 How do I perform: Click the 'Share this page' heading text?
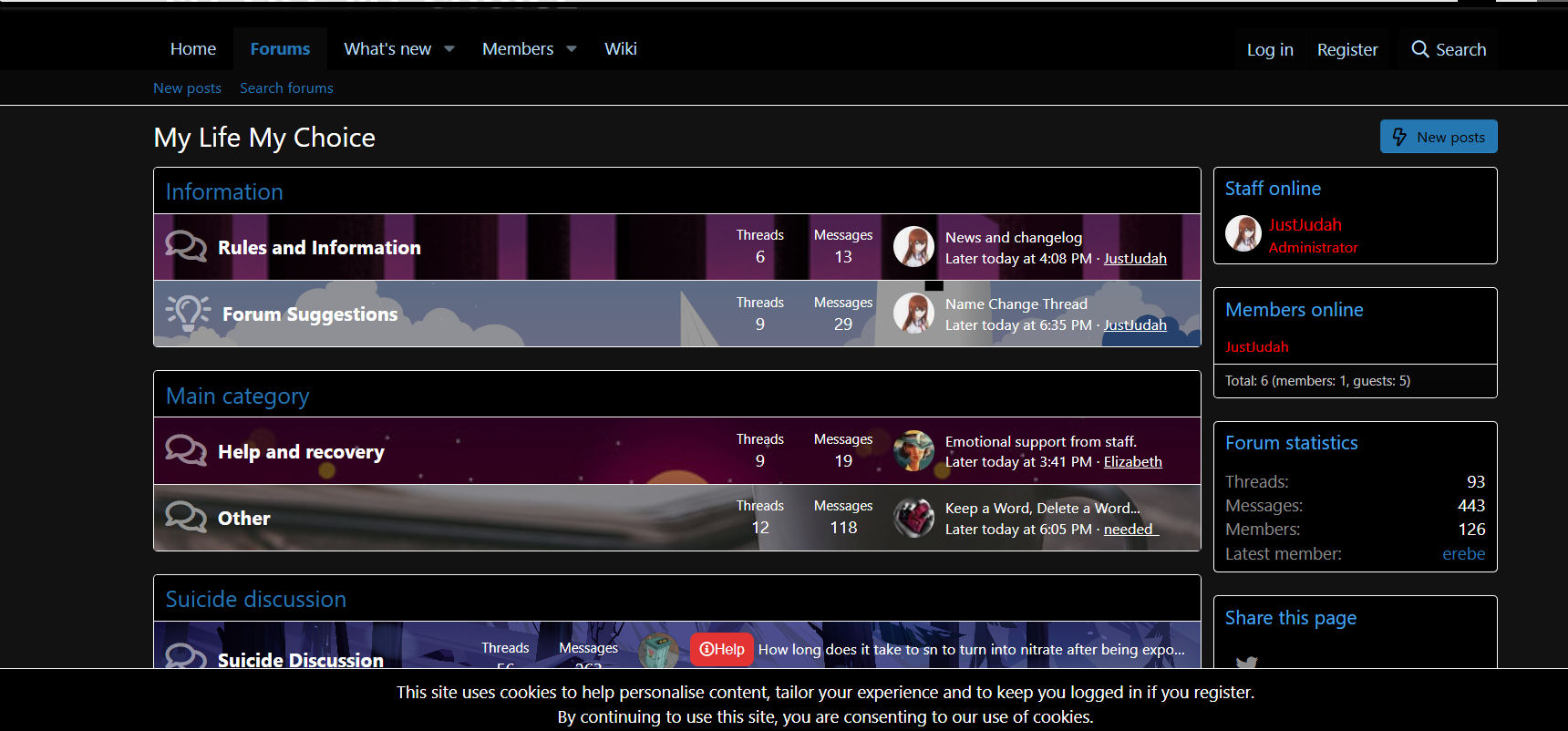(1291, 618)
